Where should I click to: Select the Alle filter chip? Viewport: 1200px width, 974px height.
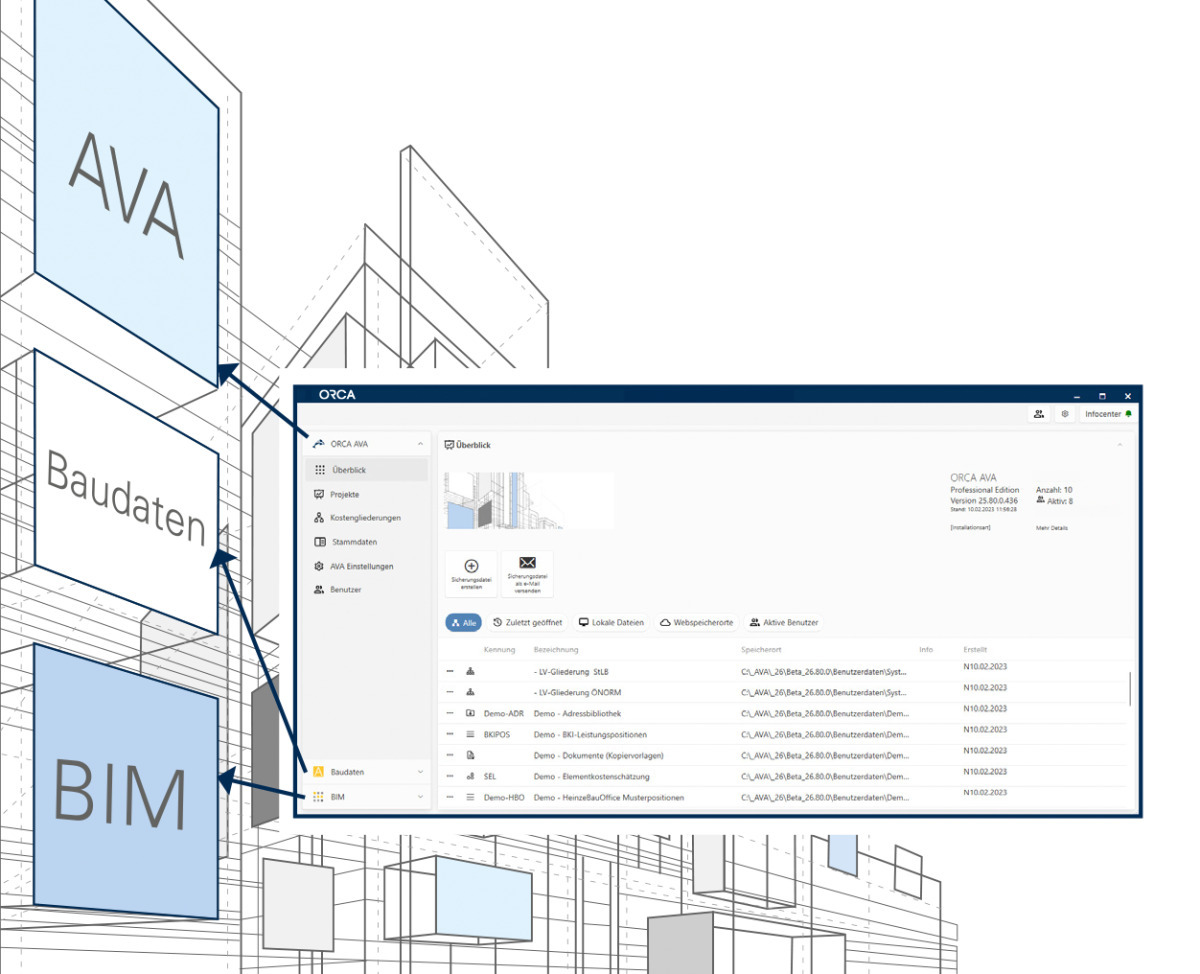click(463, 623)
